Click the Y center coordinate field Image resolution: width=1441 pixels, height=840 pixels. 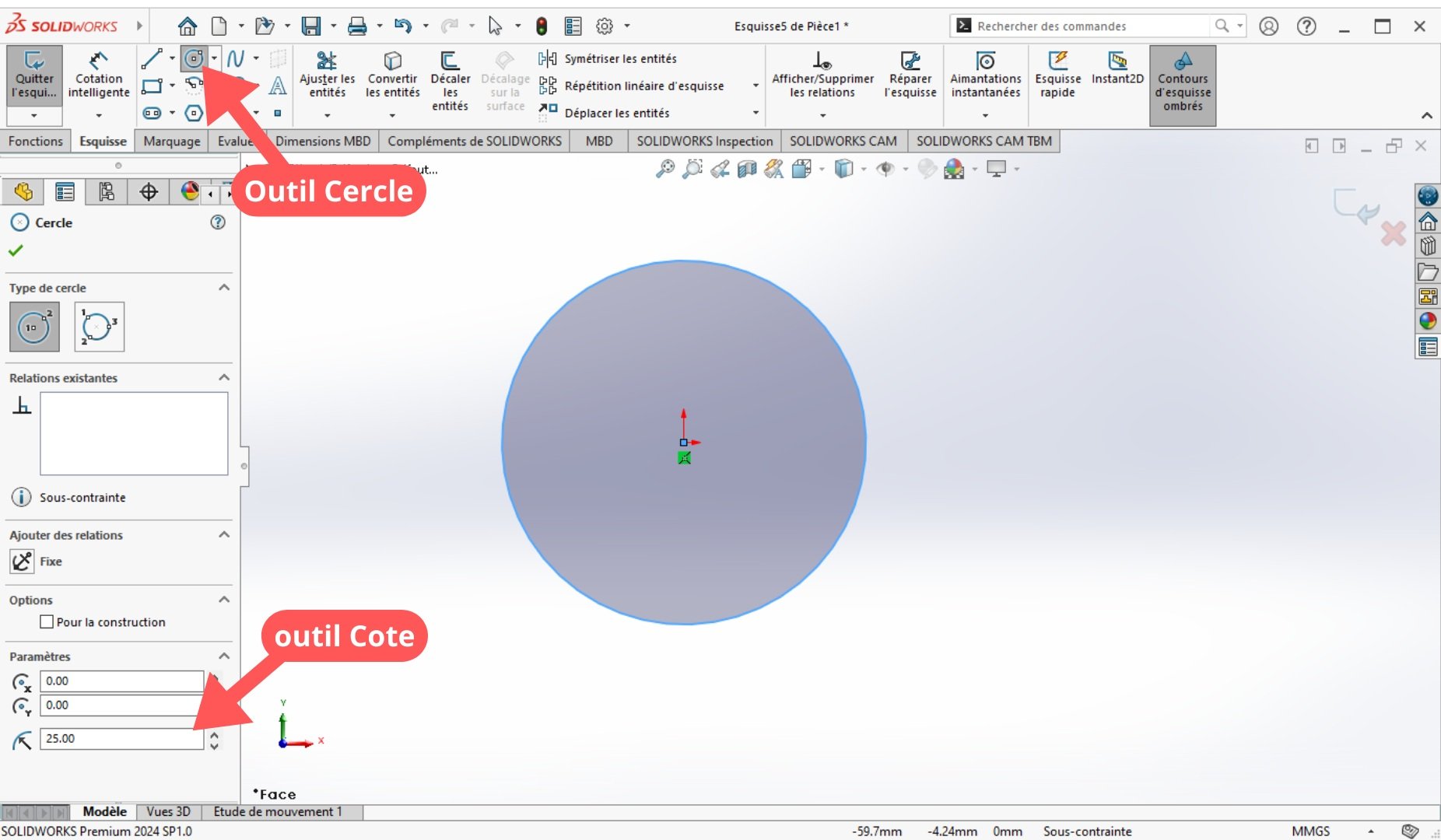pyautogui.click(x=121, y=705)
